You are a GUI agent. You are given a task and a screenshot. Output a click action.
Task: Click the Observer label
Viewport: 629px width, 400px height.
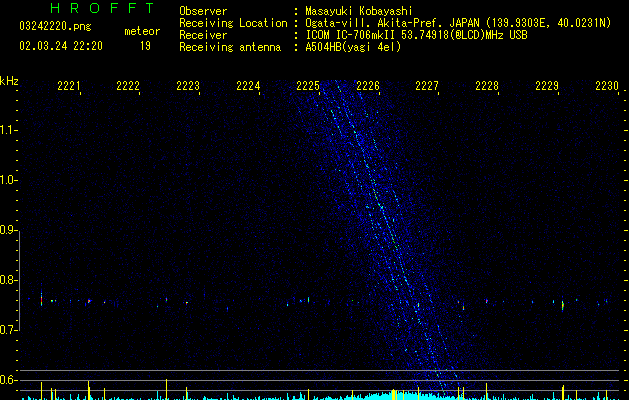[x=203, y=11]
